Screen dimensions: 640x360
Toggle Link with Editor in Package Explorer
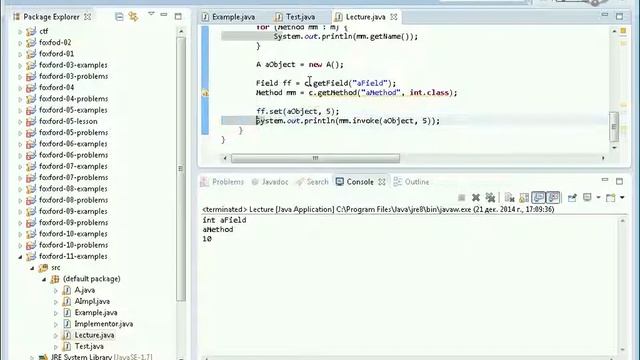pos(133,17)
